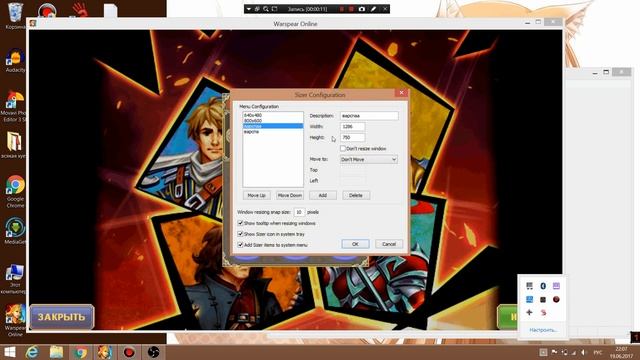Click the OBS taskbar icon

[x=153, y=352]
